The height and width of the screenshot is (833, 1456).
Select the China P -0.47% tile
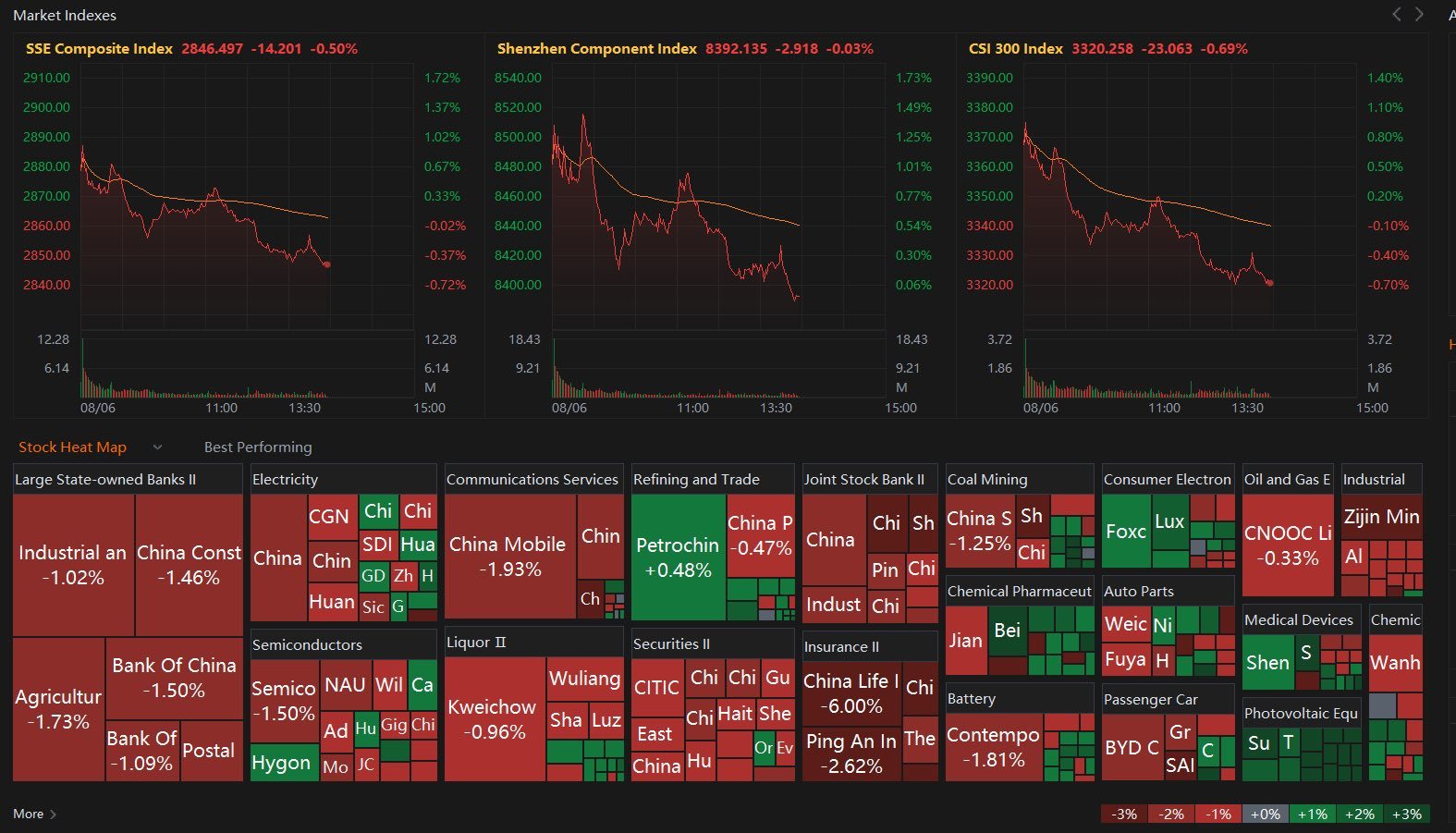760,535
